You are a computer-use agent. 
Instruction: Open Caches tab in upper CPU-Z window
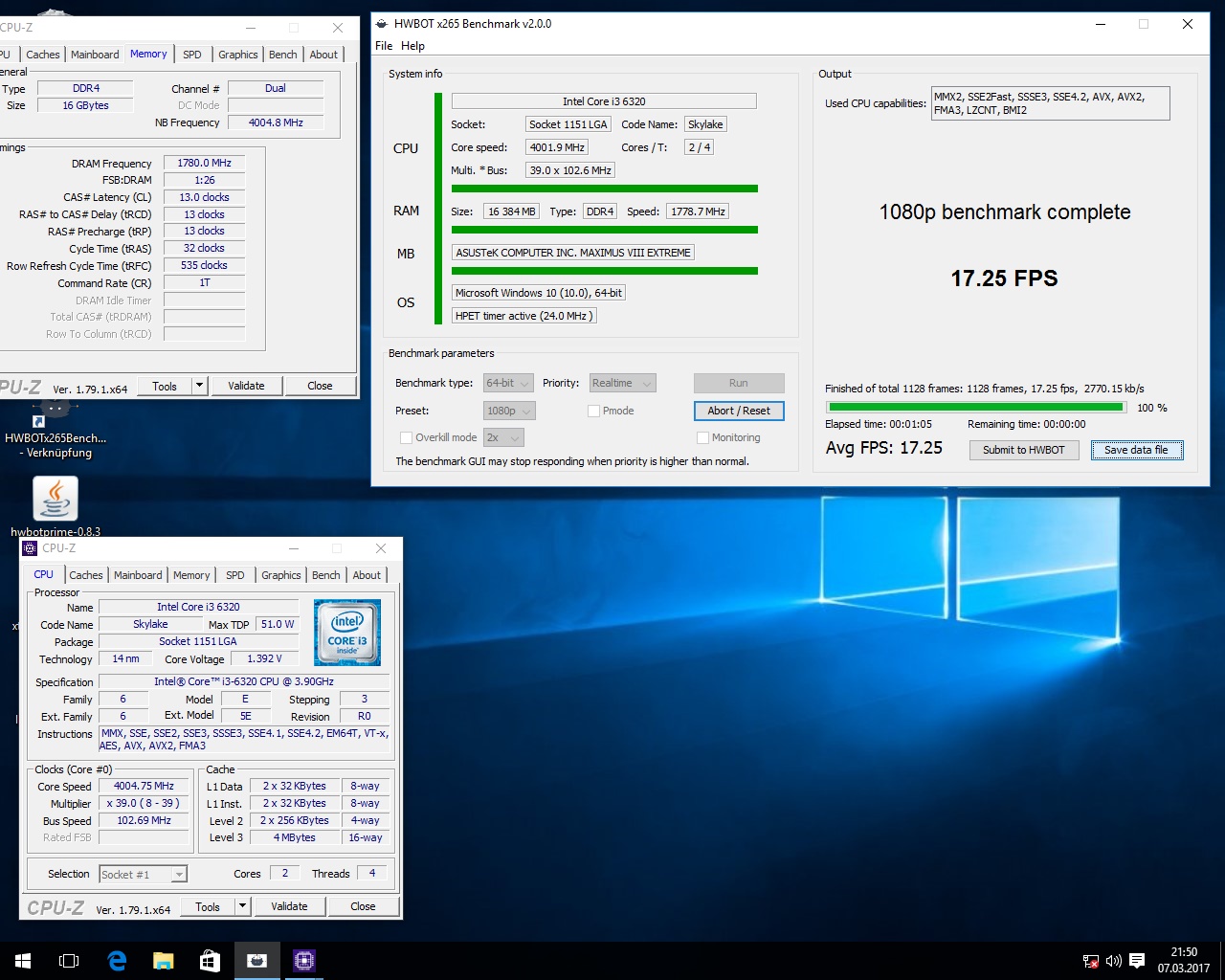point(43,55)
